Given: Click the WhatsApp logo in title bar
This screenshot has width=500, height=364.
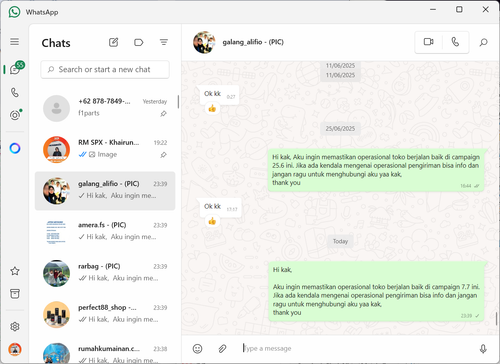Looking at the screenshot, I should (14, 12).
